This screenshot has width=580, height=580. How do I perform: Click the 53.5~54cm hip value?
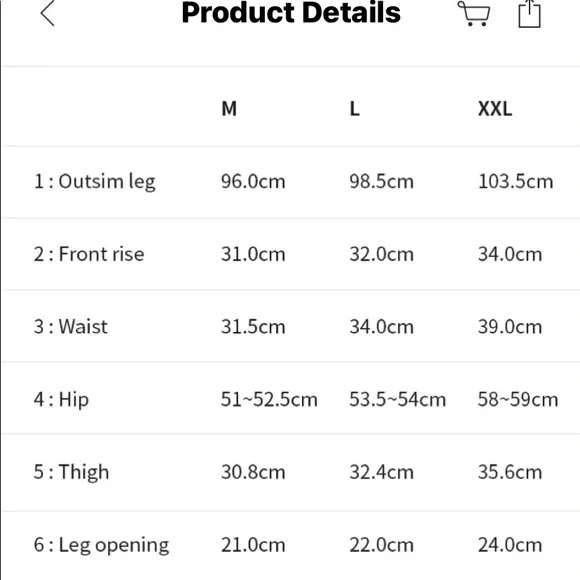(398, 400)
